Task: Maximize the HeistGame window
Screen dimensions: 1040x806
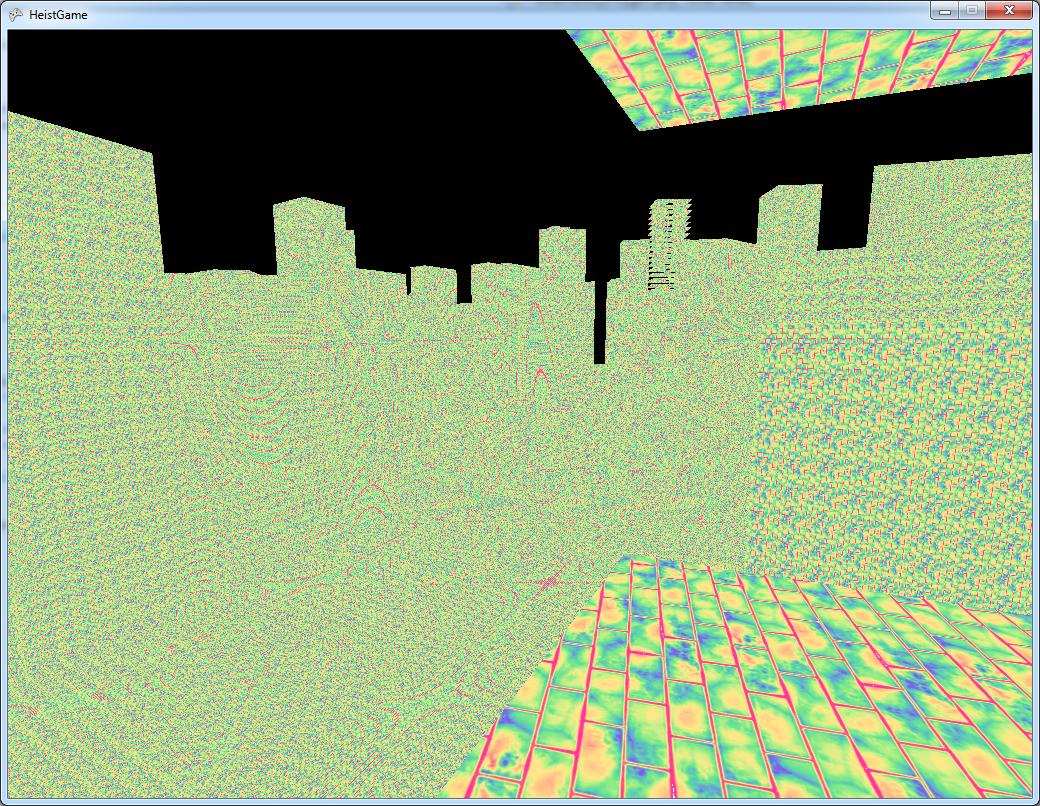Action: coord(972,10)
